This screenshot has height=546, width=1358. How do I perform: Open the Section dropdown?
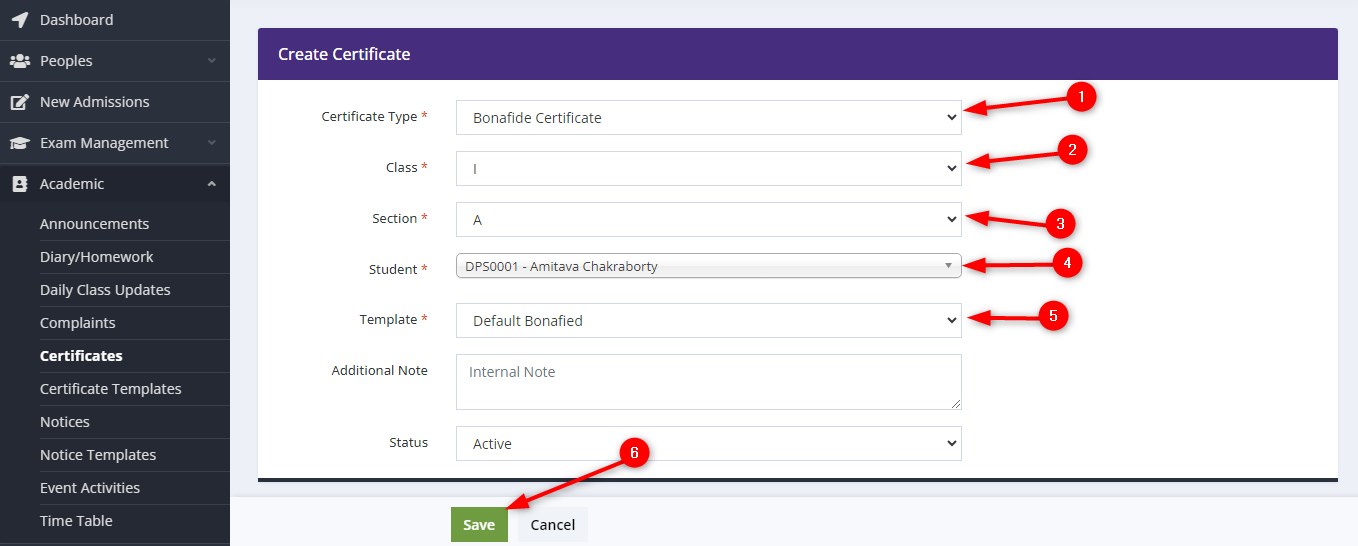[x=708, y=219]
